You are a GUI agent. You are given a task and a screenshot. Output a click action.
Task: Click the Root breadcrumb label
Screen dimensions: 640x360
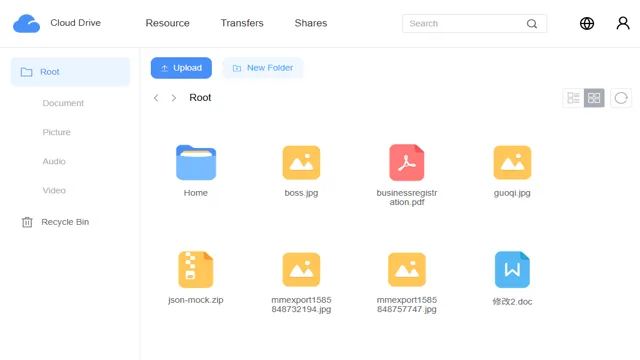(x=200, y=98)
